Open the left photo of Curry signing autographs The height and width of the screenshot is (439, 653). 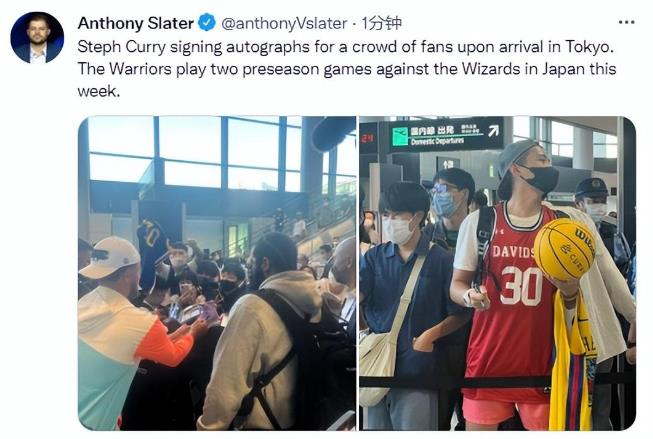[x=217, y=273]
